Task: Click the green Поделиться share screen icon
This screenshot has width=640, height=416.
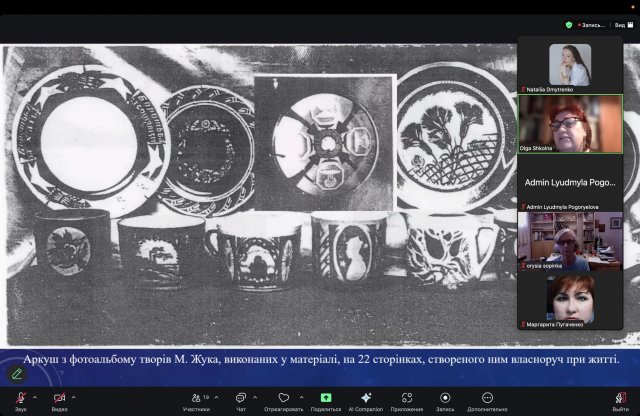Action: pos(325,399)
